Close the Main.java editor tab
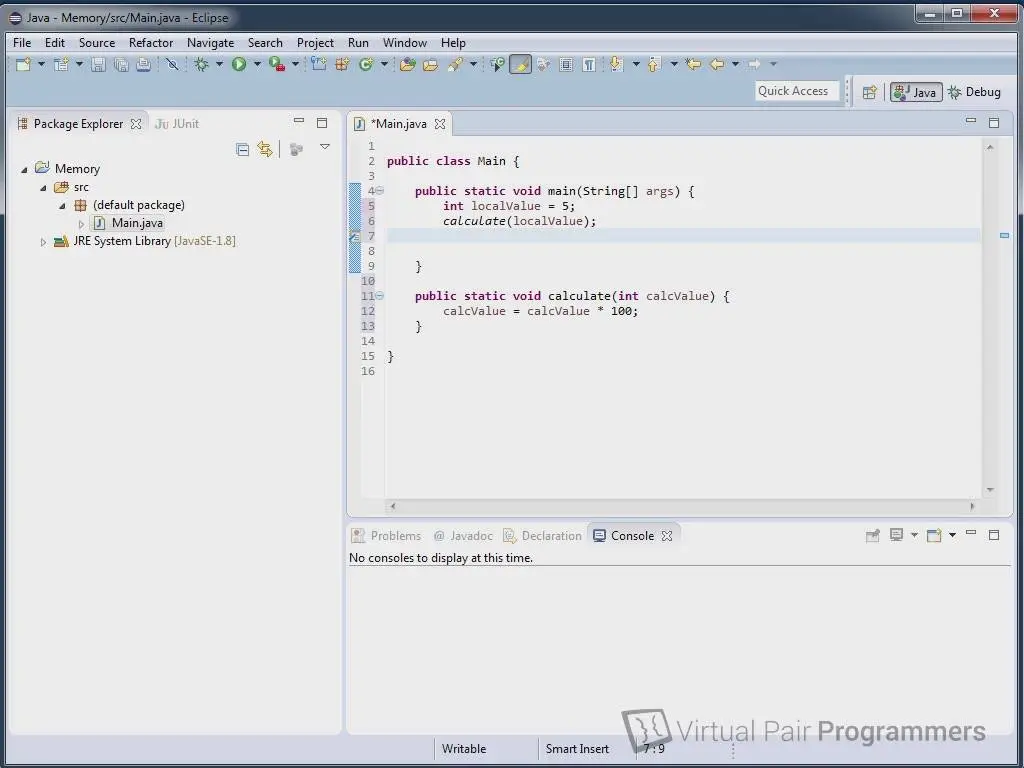The image size is (1024, 768). [x=440, y=123]
